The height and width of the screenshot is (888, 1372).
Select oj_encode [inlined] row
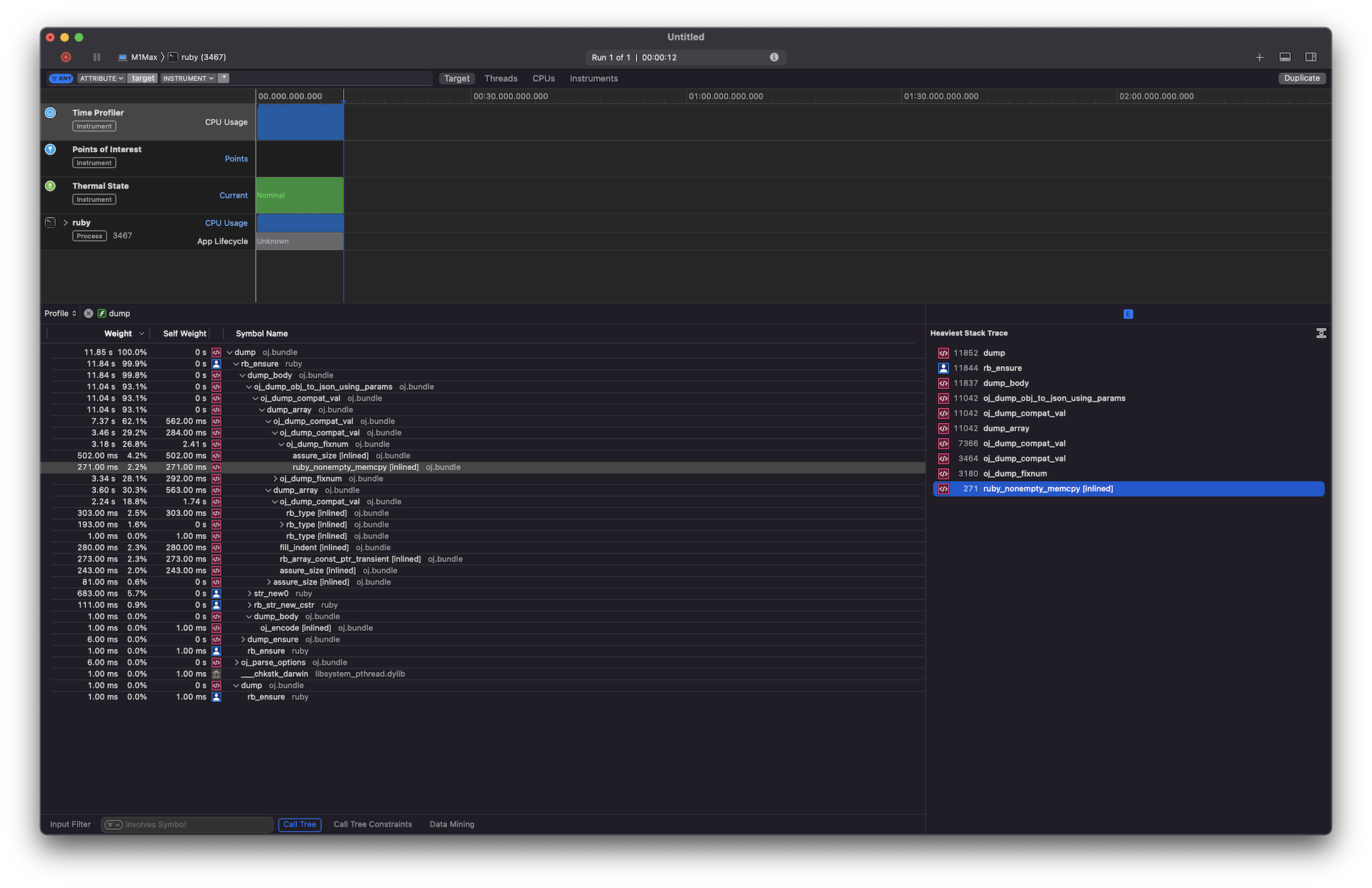(483, 628)
